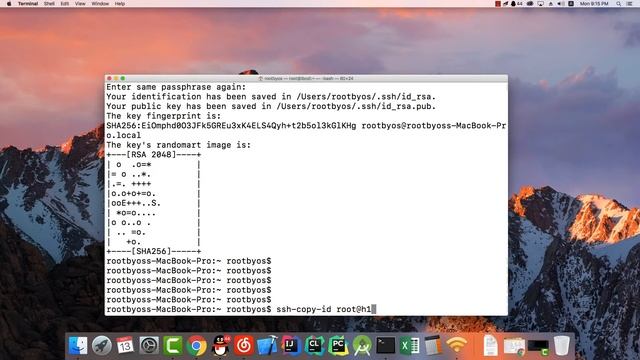The height and width of the screenshot is (360, 640).
Task: Open Notification Center list icon
Action: click(630, 4)
